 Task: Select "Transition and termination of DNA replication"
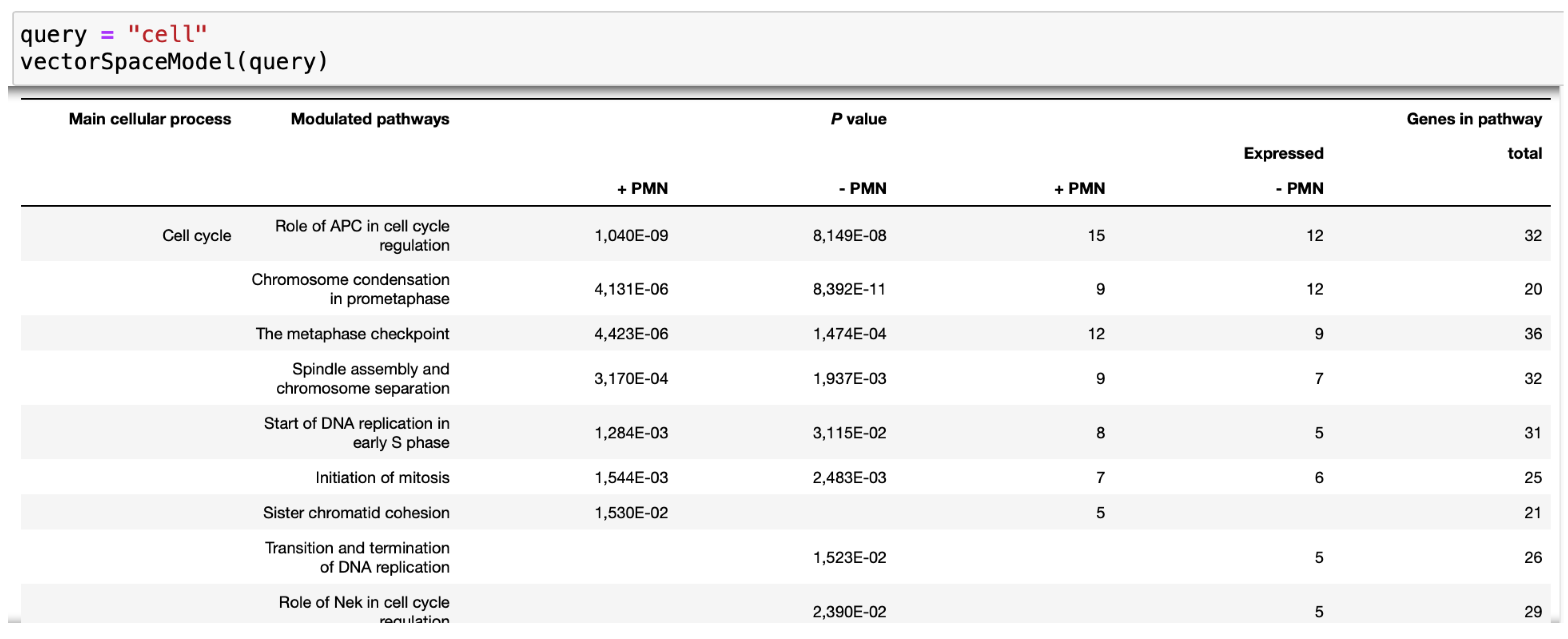[x=357, y=557]
